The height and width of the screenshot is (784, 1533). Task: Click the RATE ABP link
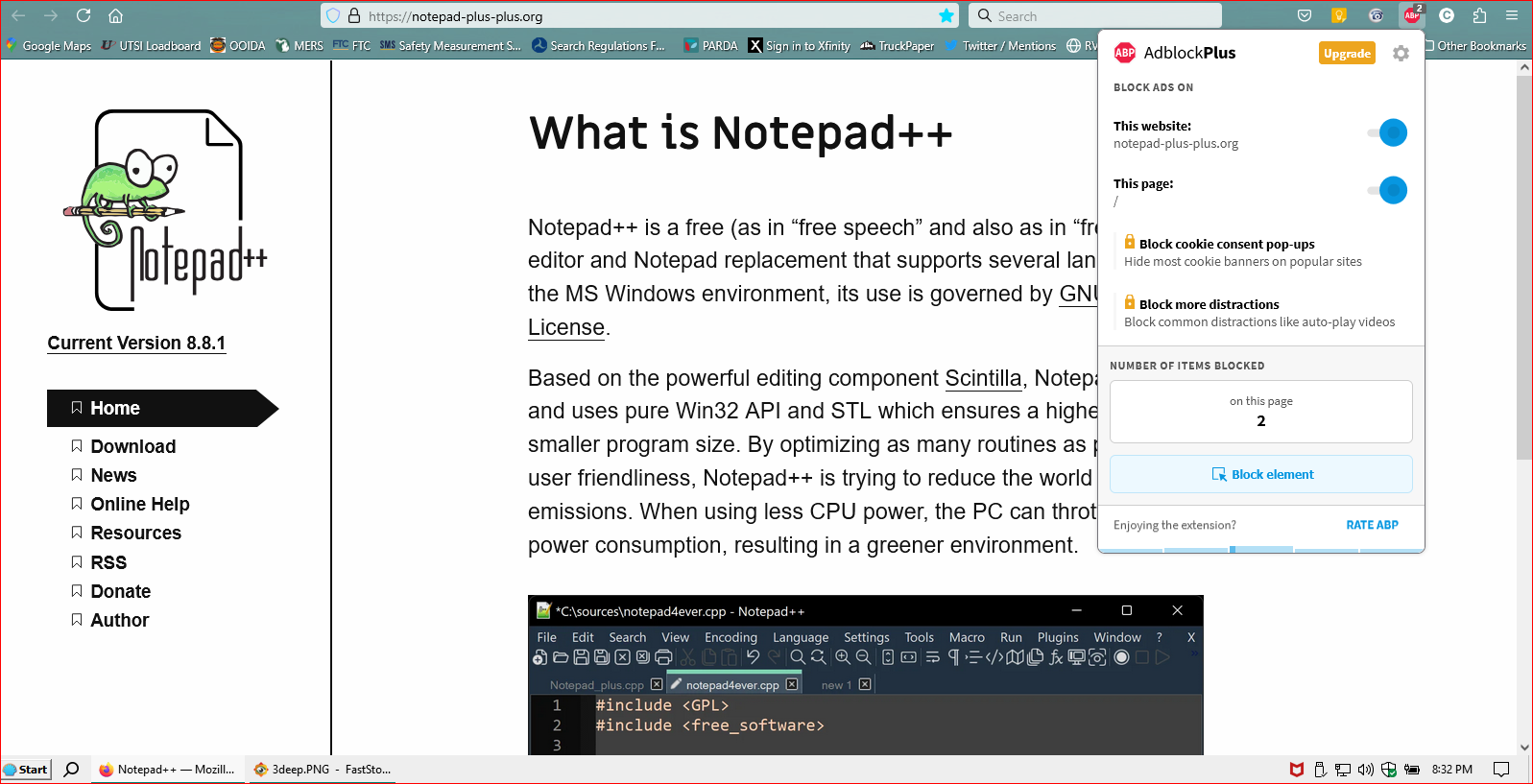tap(1372, 525)
